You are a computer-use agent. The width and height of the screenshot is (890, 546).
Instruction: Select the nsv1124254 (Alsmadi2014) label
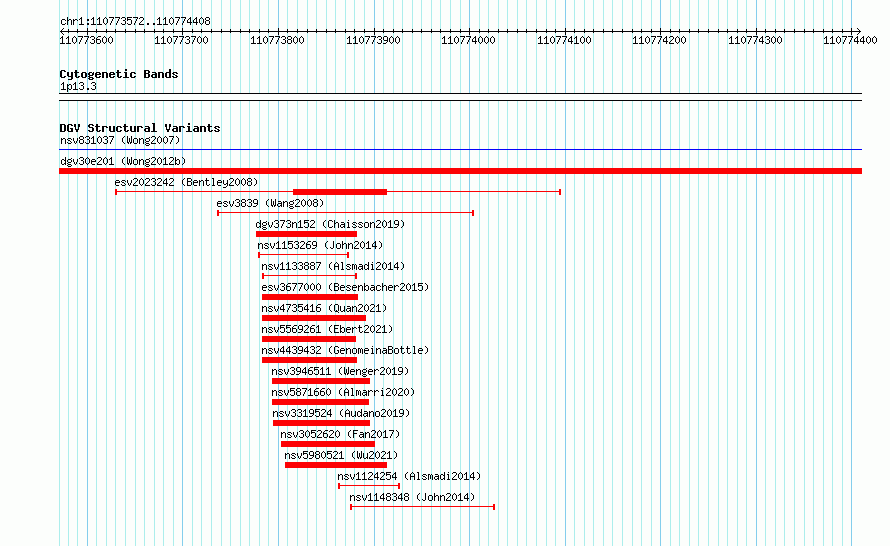409,476
